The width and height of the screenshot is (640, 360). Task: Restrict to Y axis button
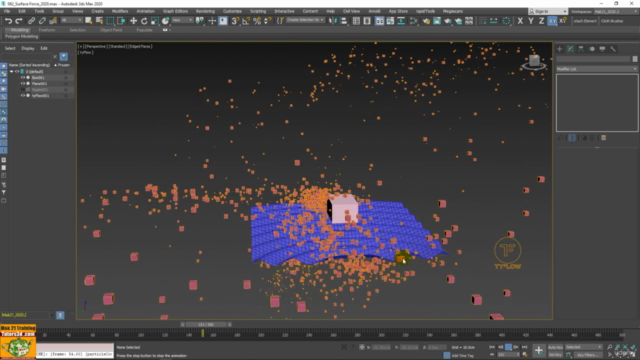[531, 21]
